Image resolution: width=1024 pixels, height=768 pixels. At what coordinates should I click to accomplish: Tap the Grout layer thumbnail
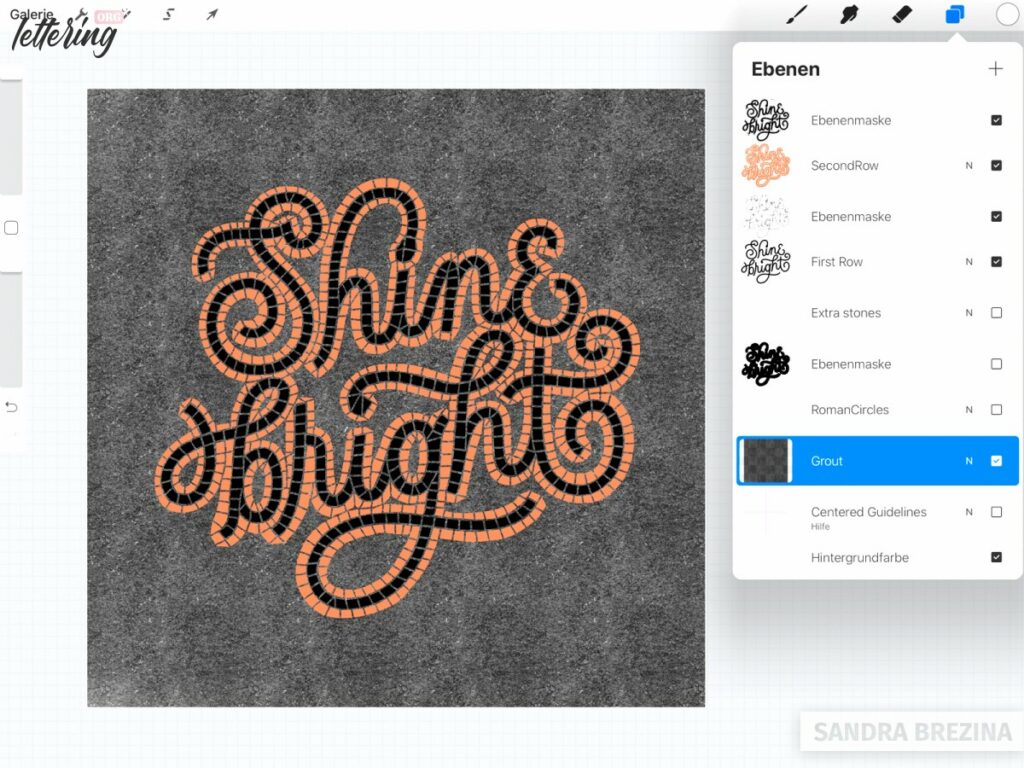(x=766, y=461)
